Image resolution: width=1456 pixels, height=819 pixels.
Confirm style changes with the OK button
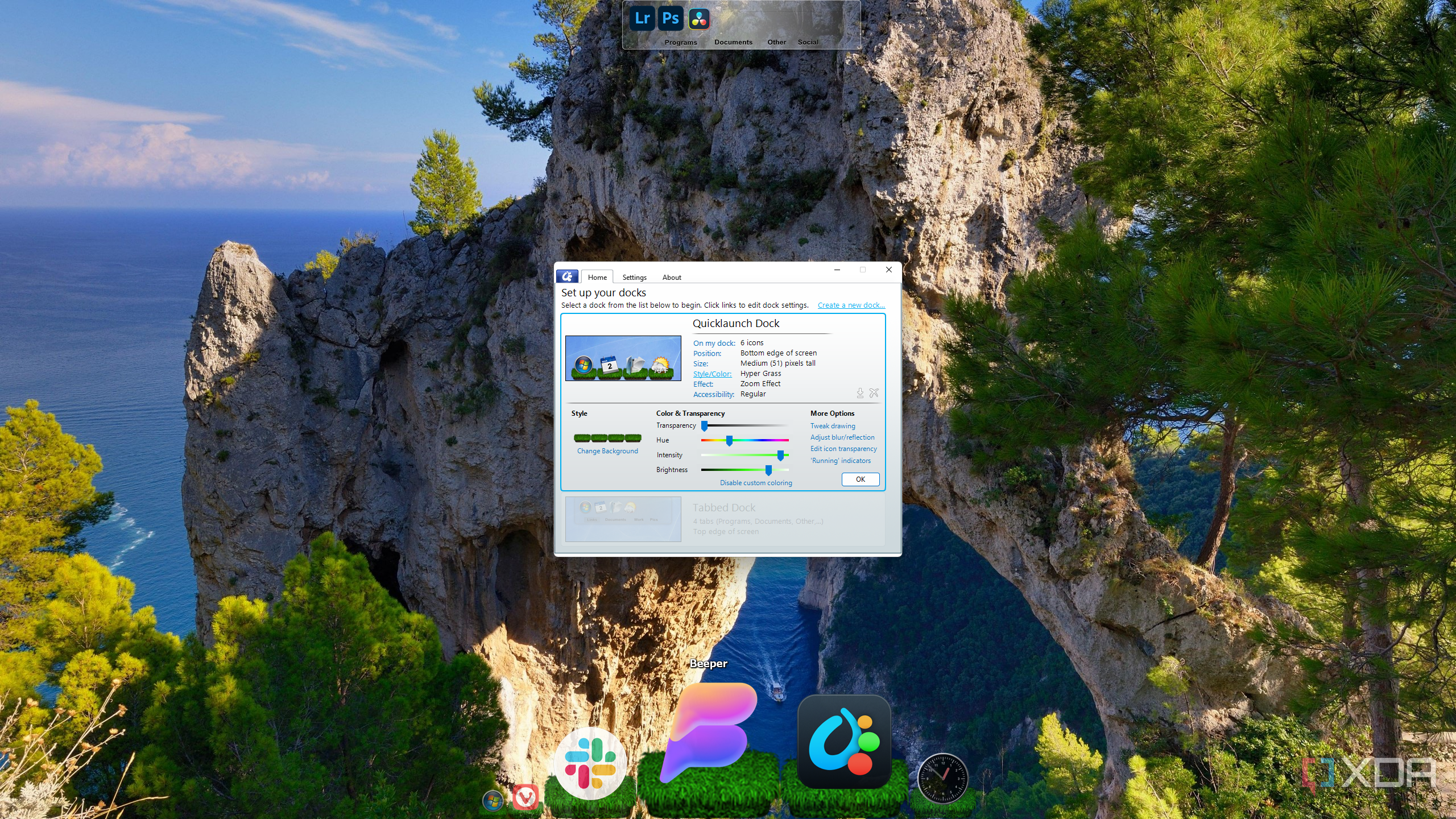coord(861,479)
